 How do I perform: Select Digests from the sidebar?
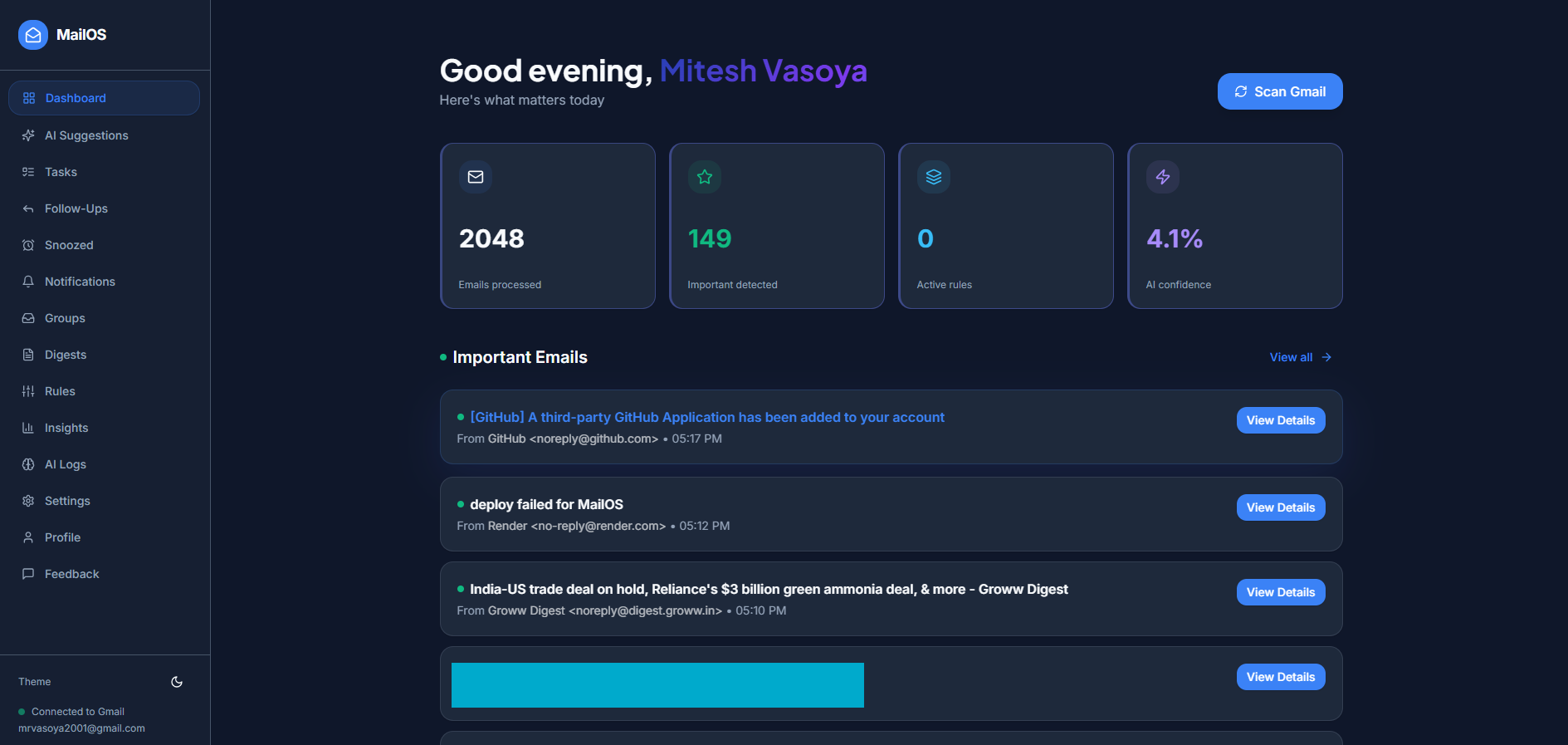(65, 355)
